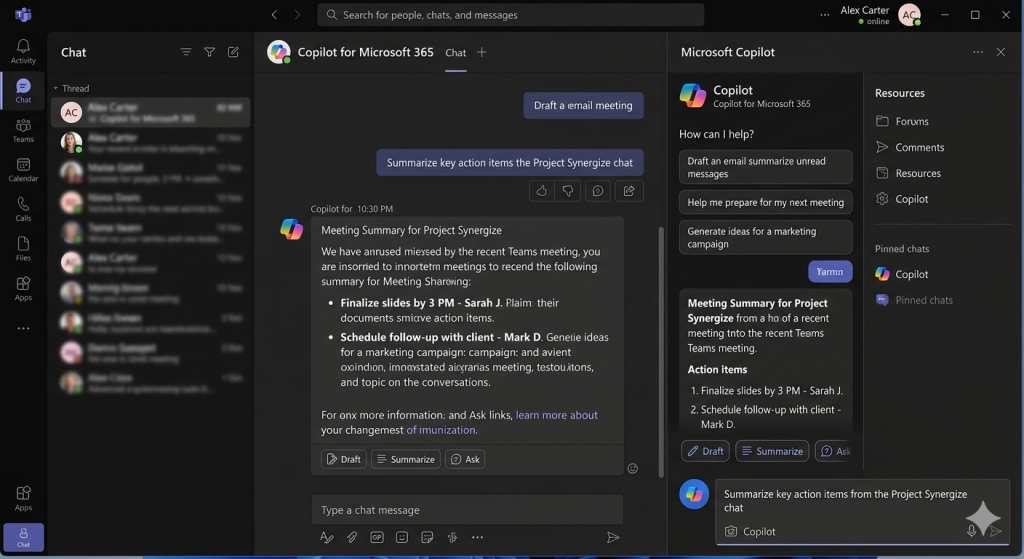Open the Activity feed in the sidebar

(23, 51)
